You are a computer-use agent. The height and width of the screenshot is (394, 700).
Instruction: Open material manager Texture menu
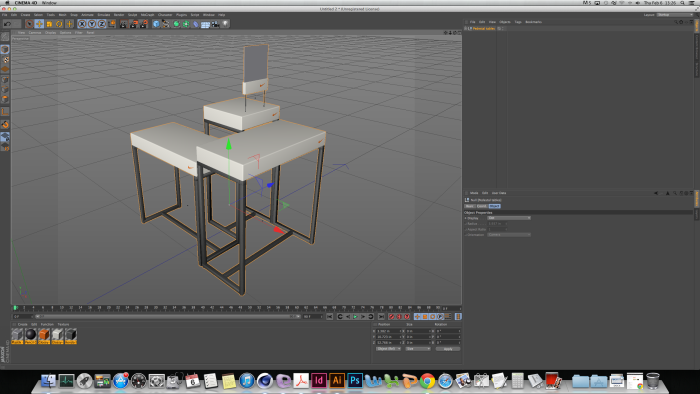63,324
